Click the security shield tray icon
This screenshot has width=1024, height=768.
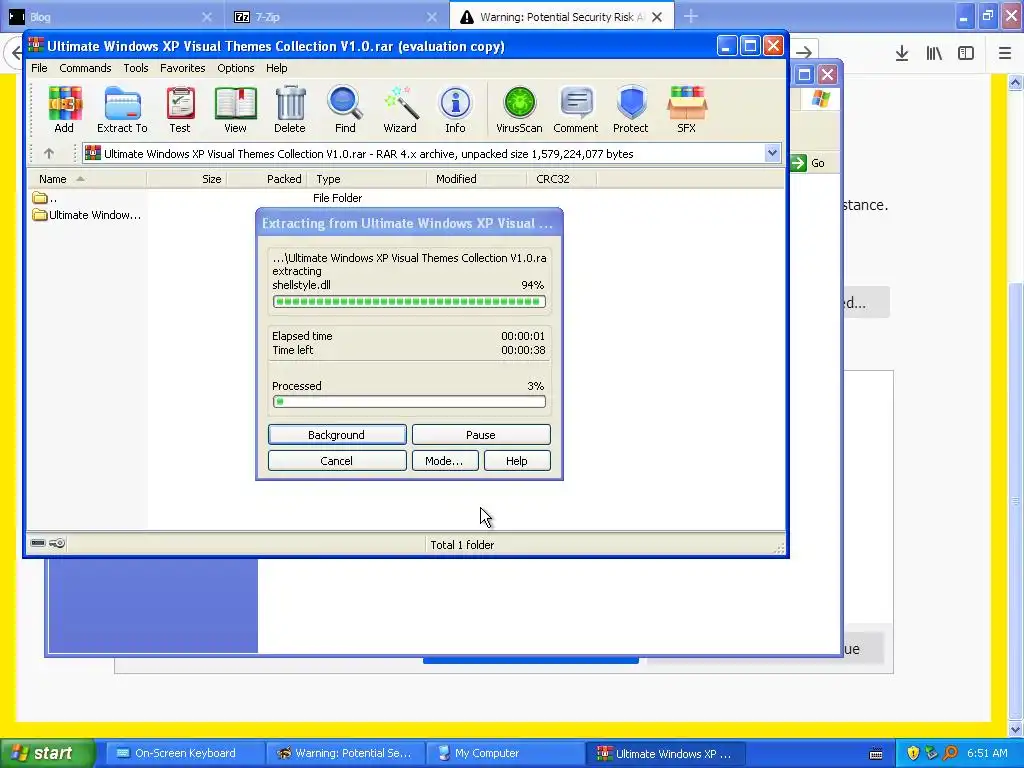pyautogui.click(x=913, y=753)
